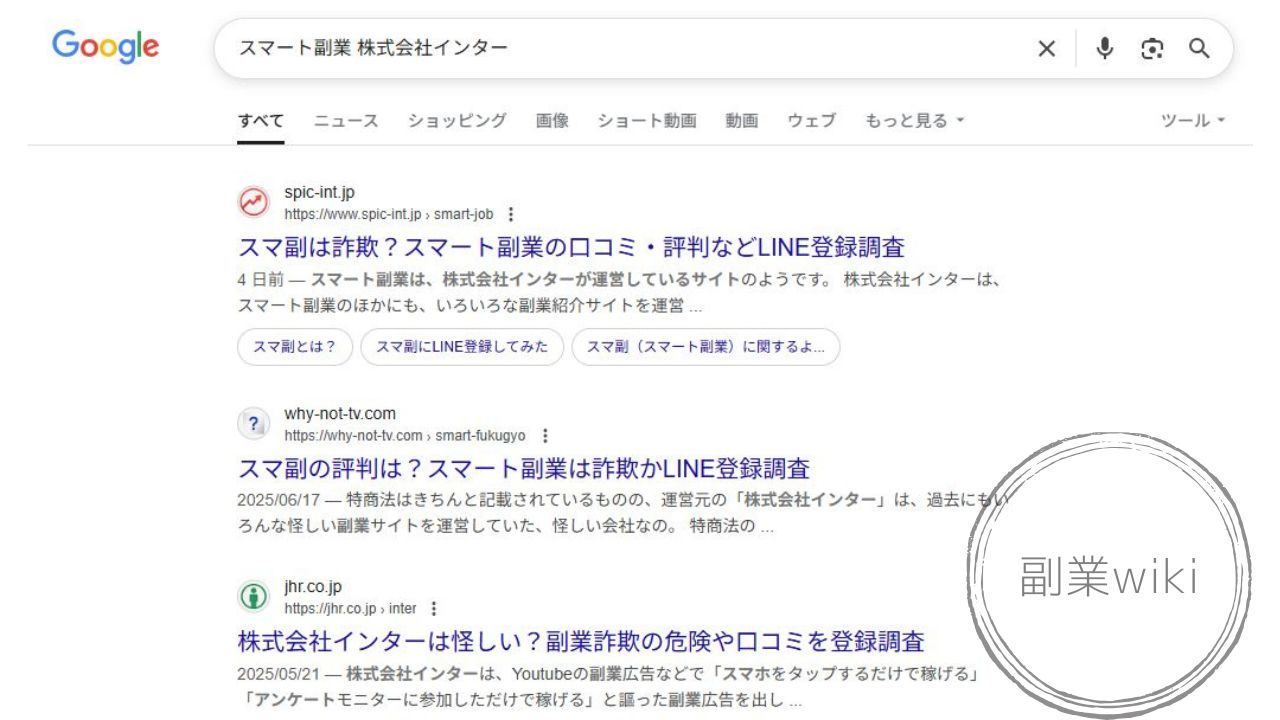The width and height of the screenshot is (1280, 720).
Task: Click the スマ副（スマート副業）に関するよ... chip
Action: click(706, 347)
